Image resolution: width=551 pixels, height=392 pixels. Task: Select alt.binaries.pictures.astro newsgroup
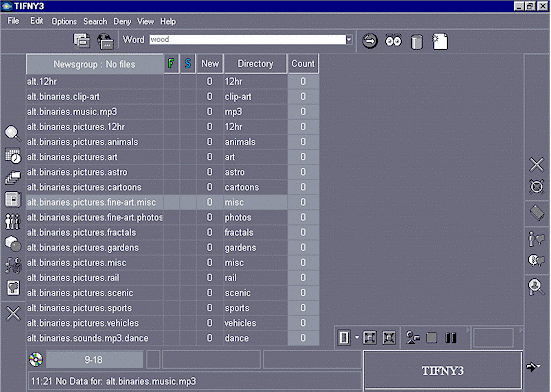point(173,172)
